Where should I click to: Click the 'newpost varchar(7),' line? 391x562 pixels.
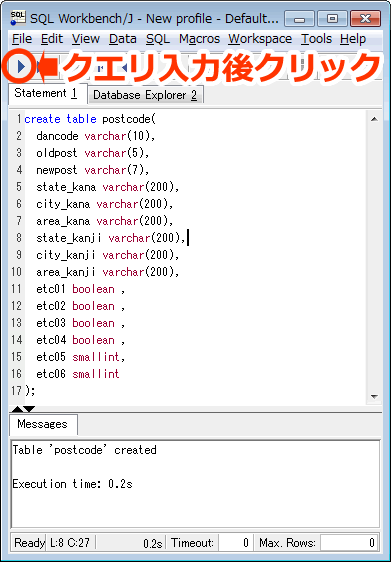point(93,170)
